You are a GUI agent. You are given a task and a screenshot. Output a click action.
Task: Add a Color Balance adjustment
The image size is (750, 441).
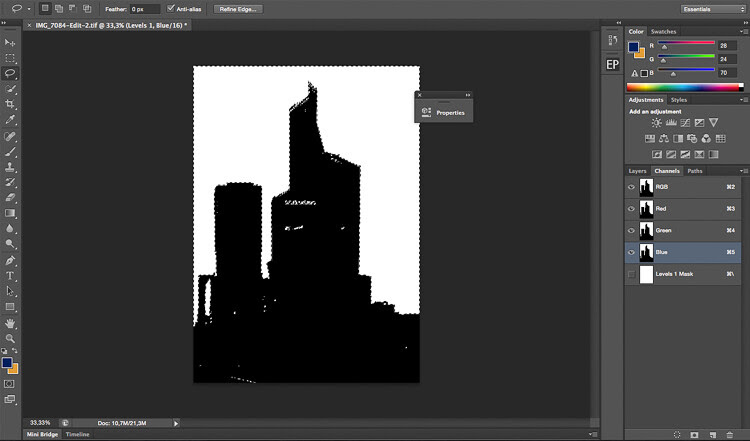tap(664, 139)
